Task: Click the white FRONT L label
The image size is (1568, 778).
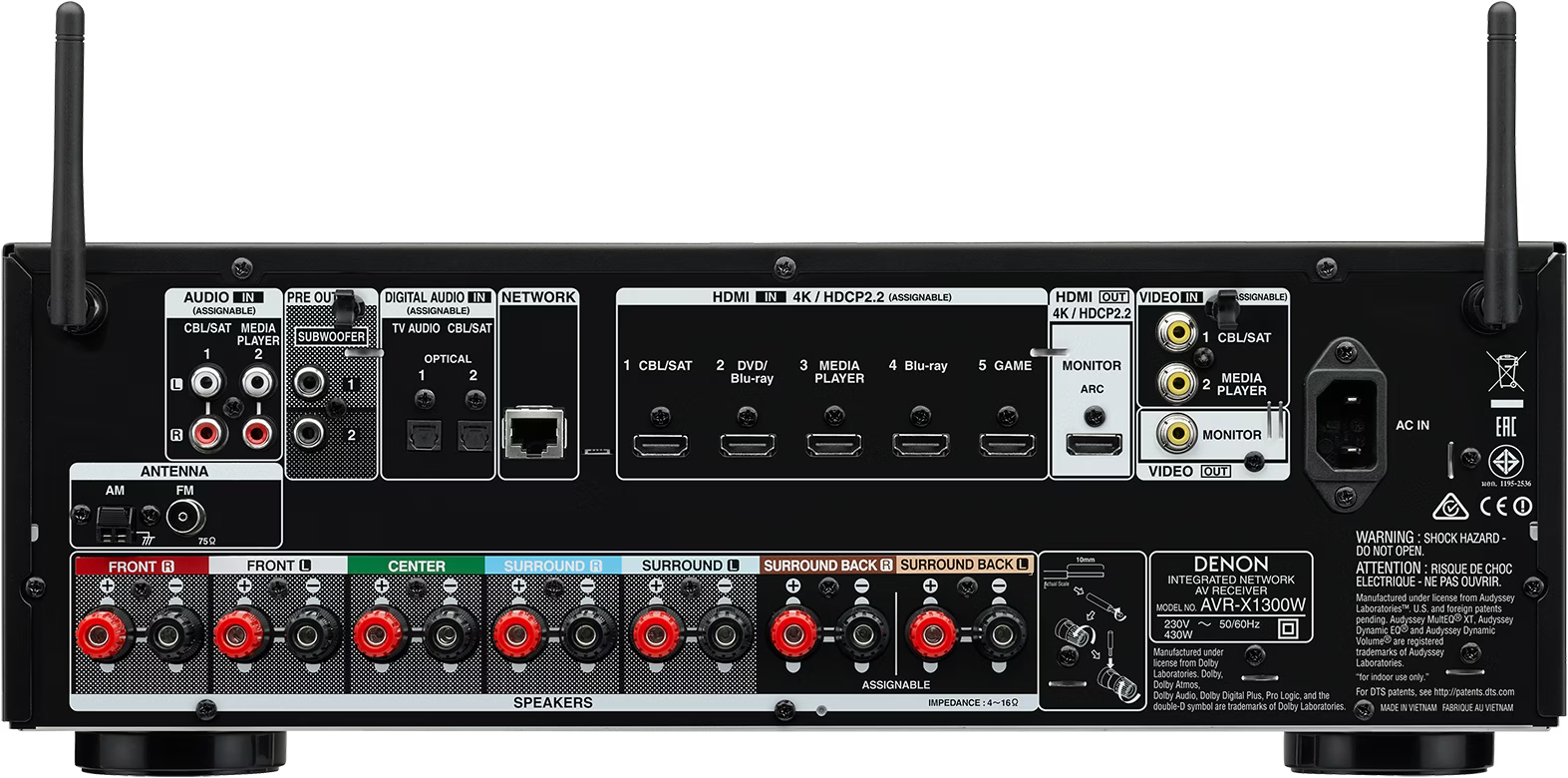Action: [278, 566]
